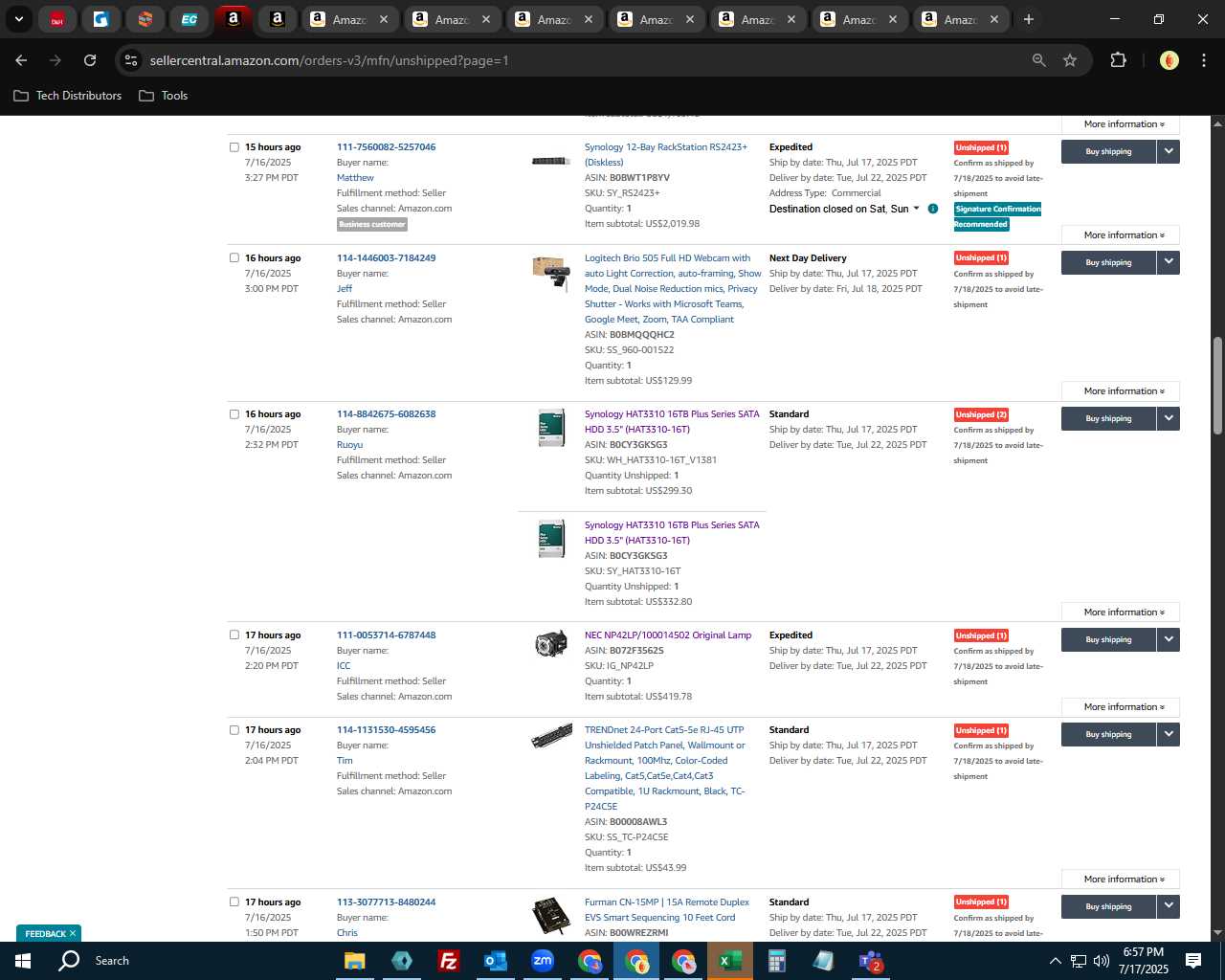
Task: Open the Tech Distributors bookmarks folder
Action: [x=68, y=96]
